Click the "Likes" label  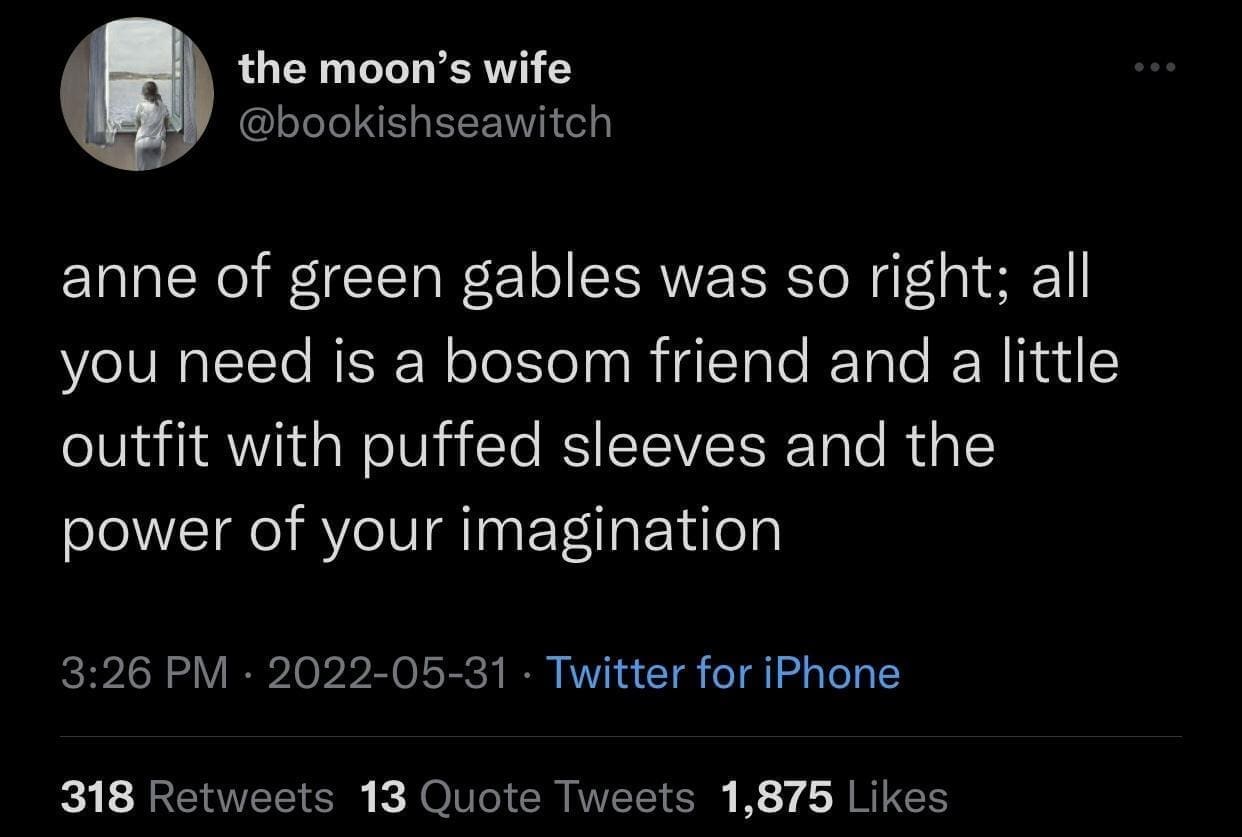click(896, 797)
